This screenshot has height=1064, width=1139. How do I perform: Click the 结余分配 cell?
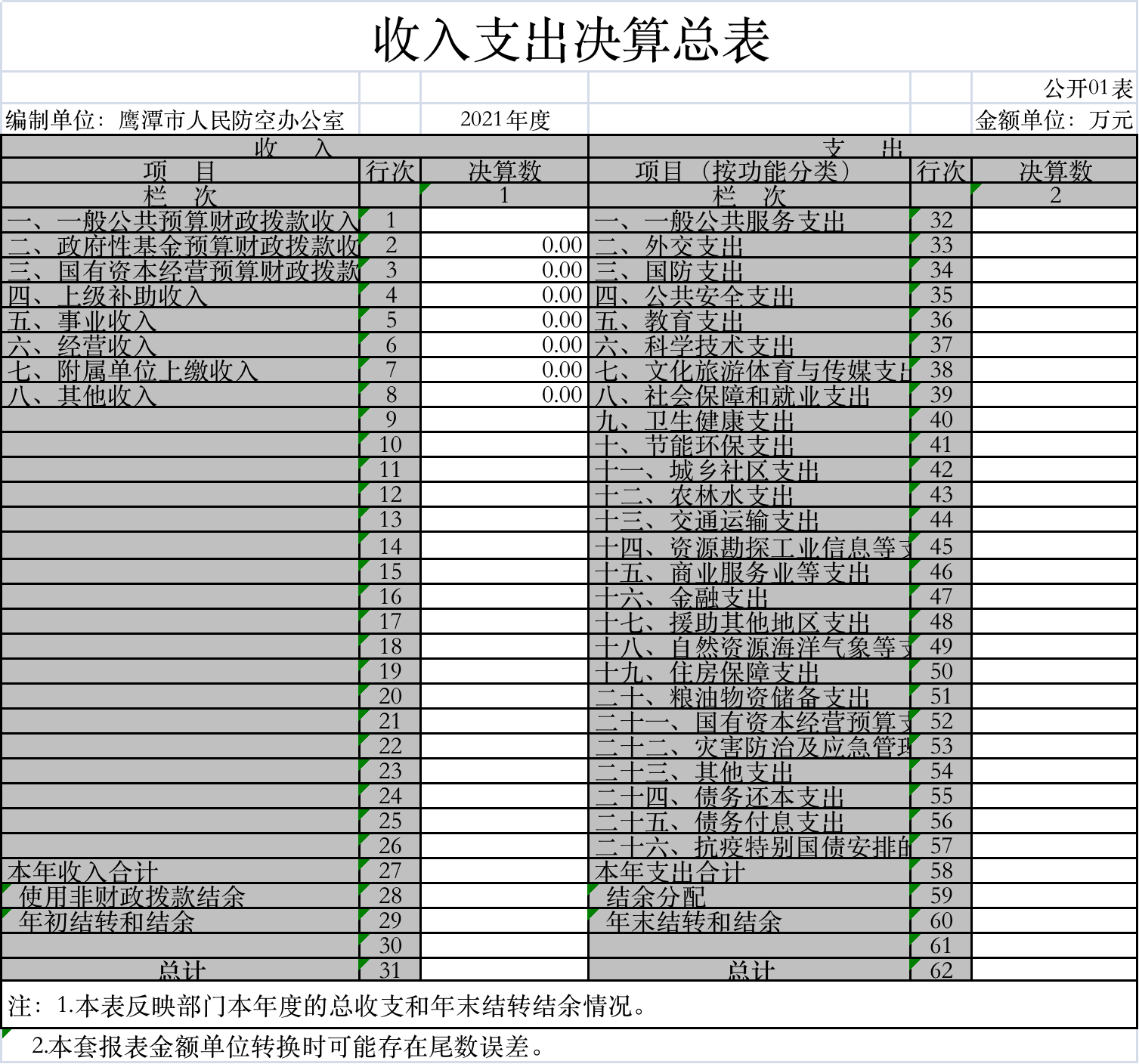click(x=750, y=895)
